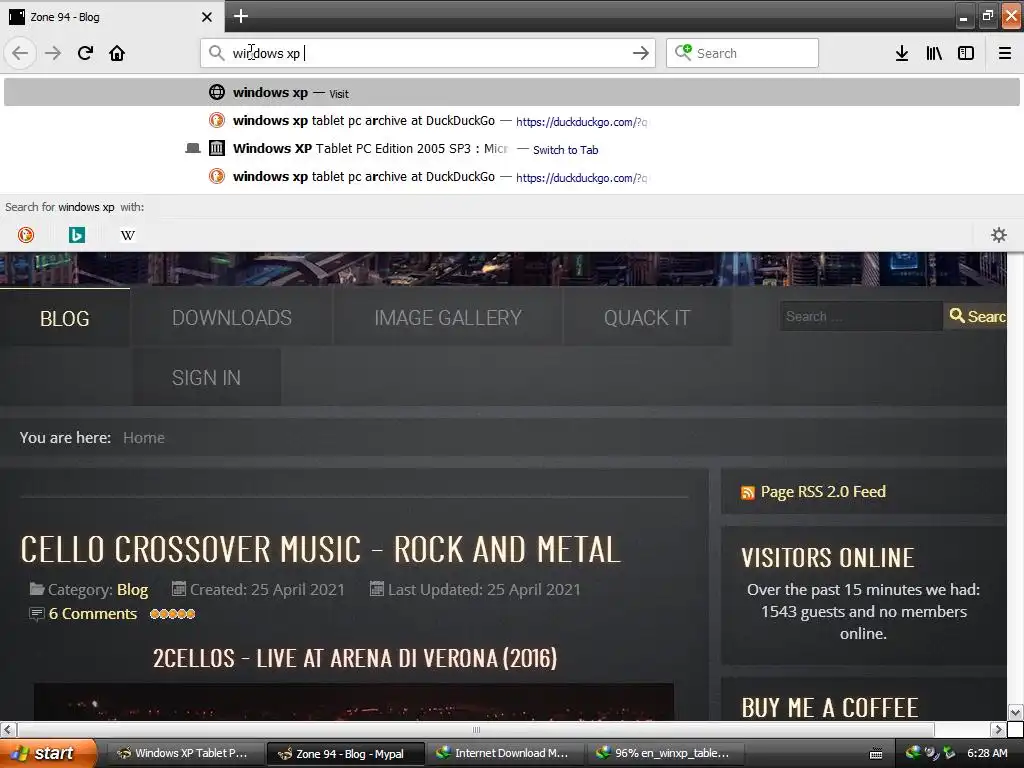1024x768 pixels.
Task: Select the first DuckDuckGo tablet pc archive suggestion
Action: (x=511, y=121)
